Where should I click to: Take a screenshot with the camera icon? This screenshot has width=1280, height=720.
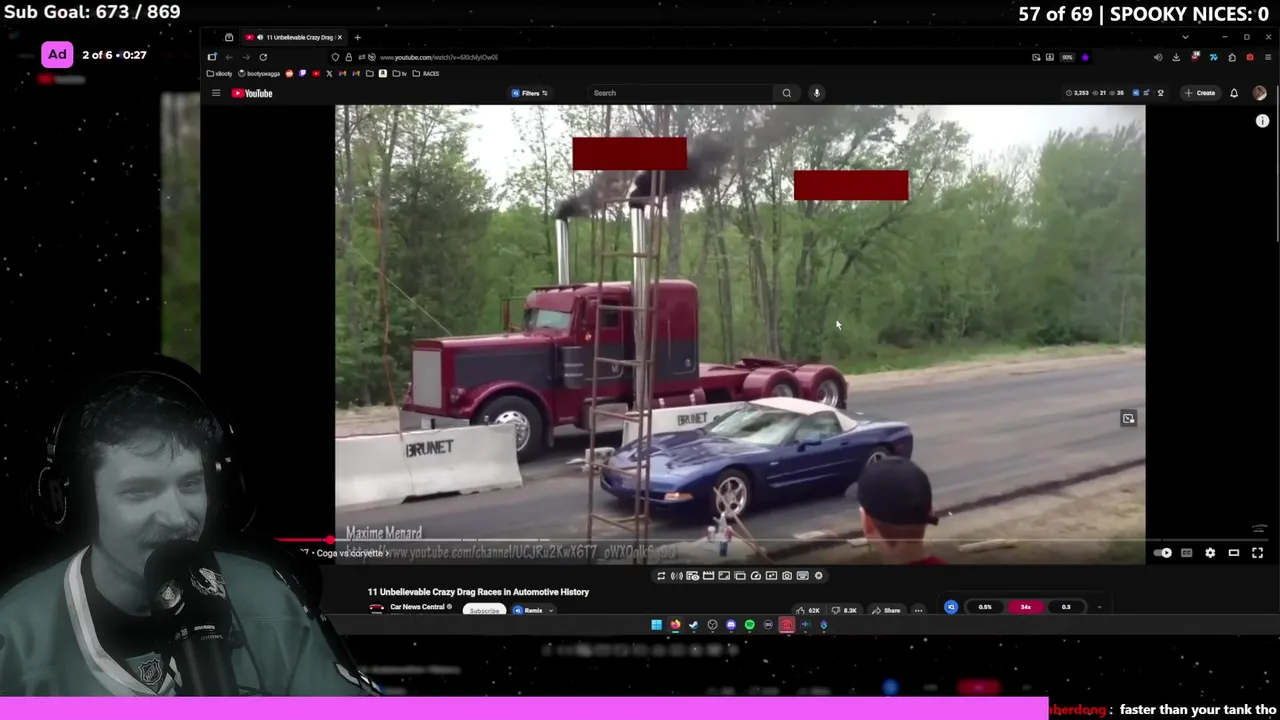click(x=787, y=576)
